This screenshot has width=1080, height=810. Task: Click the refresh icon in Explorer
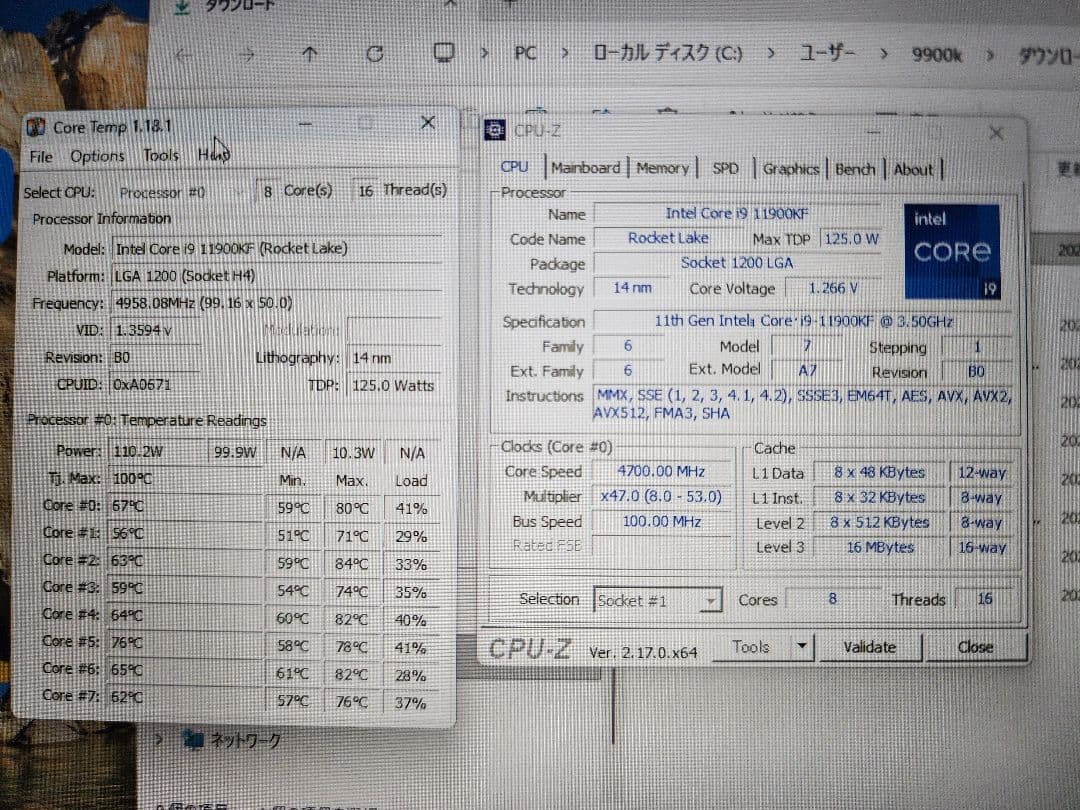(374, 54)
